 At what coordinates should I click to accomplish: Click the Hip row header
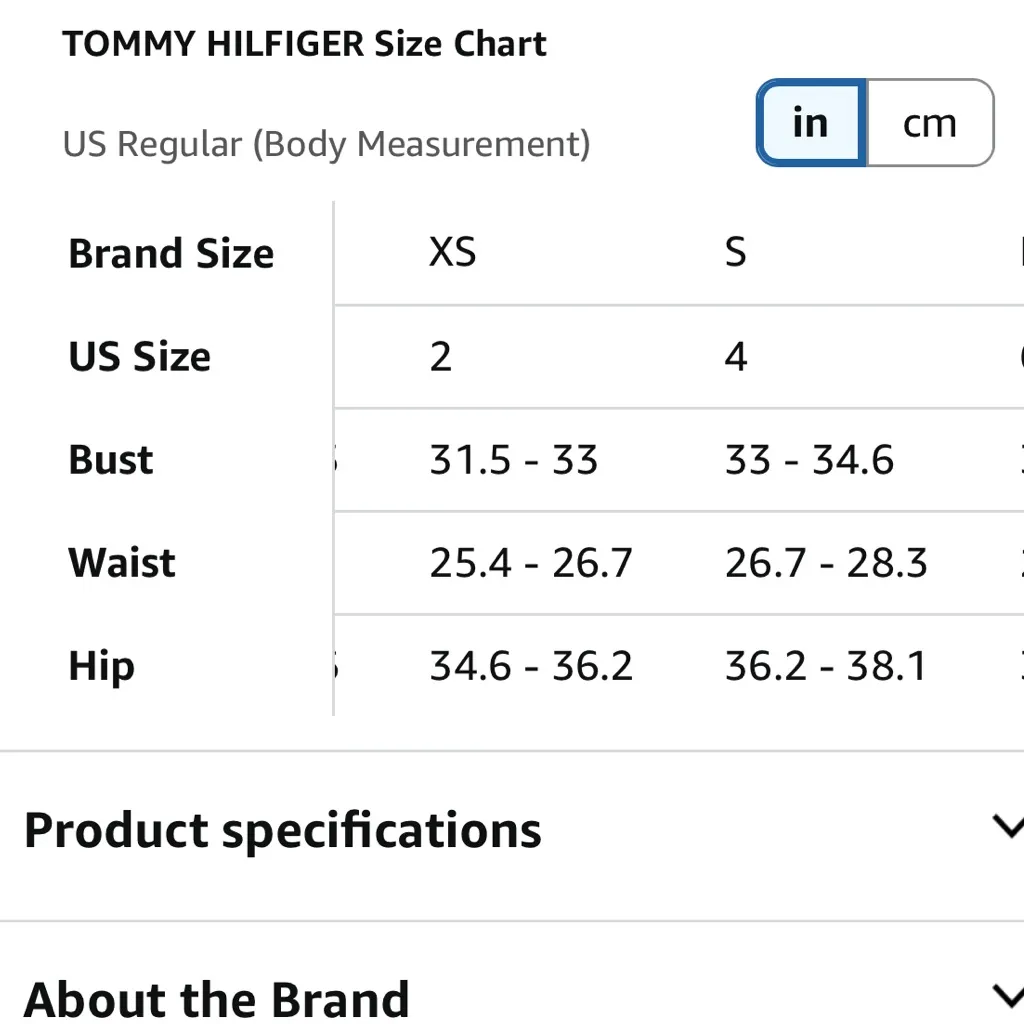tap(101, 666)
